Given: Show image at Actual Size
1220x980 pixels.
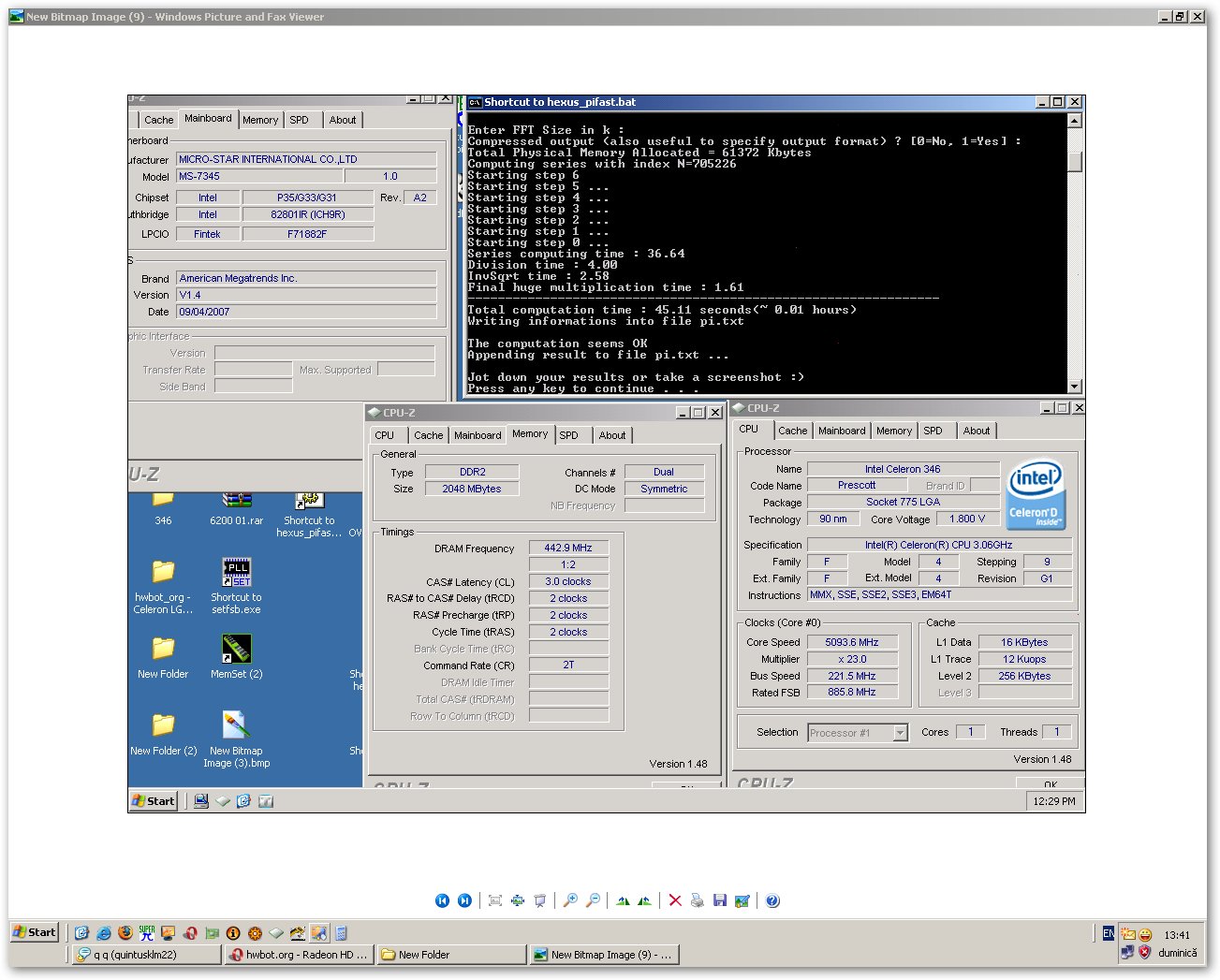Looking at the screenshot, I should point(518,900).
